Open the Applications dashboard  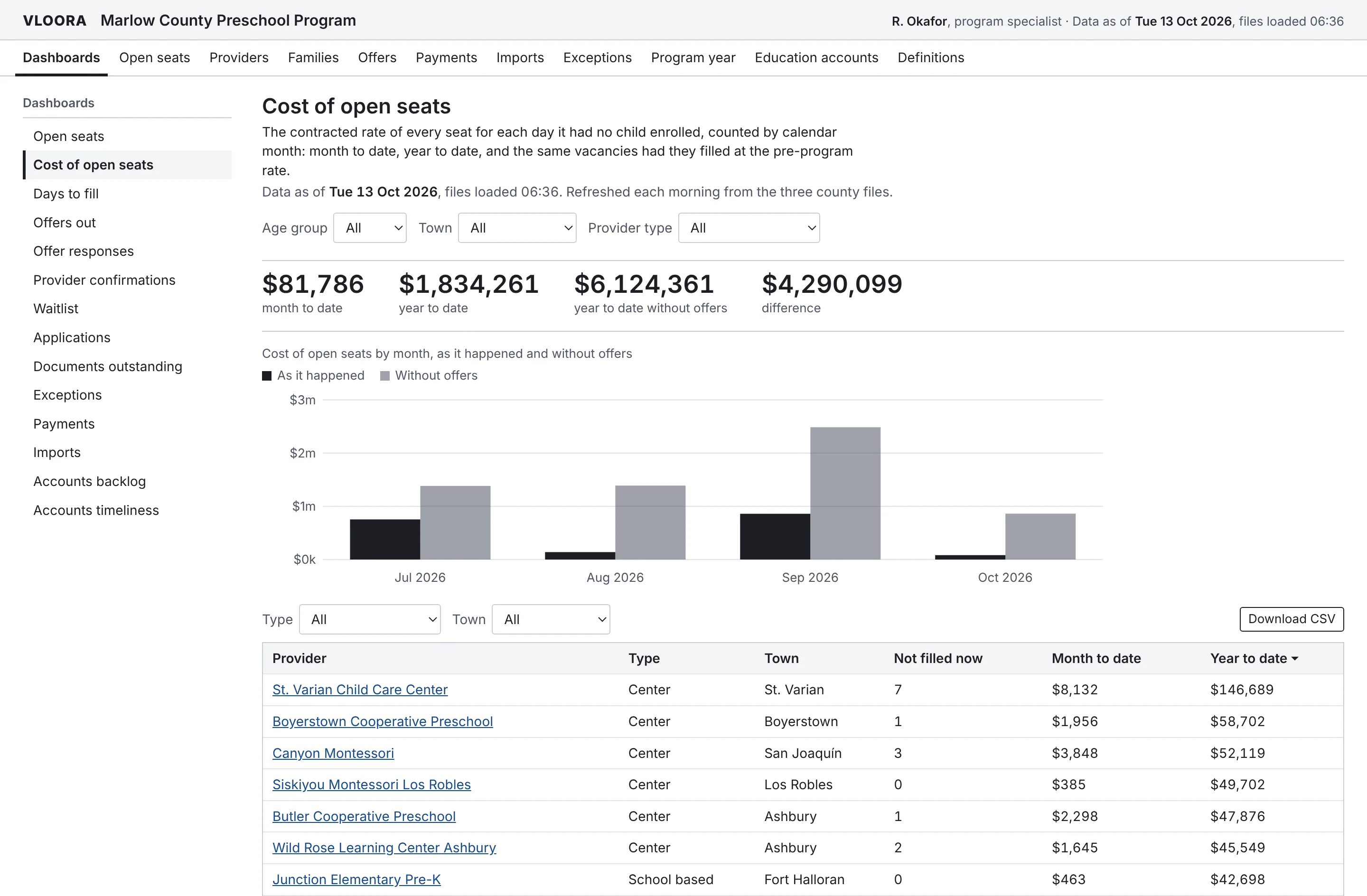point(127,337)
